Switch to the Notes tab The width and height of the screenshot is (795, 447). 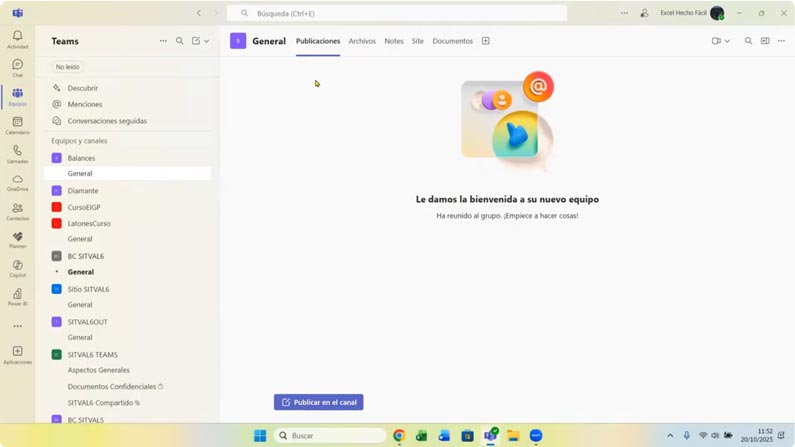[393, 41]
